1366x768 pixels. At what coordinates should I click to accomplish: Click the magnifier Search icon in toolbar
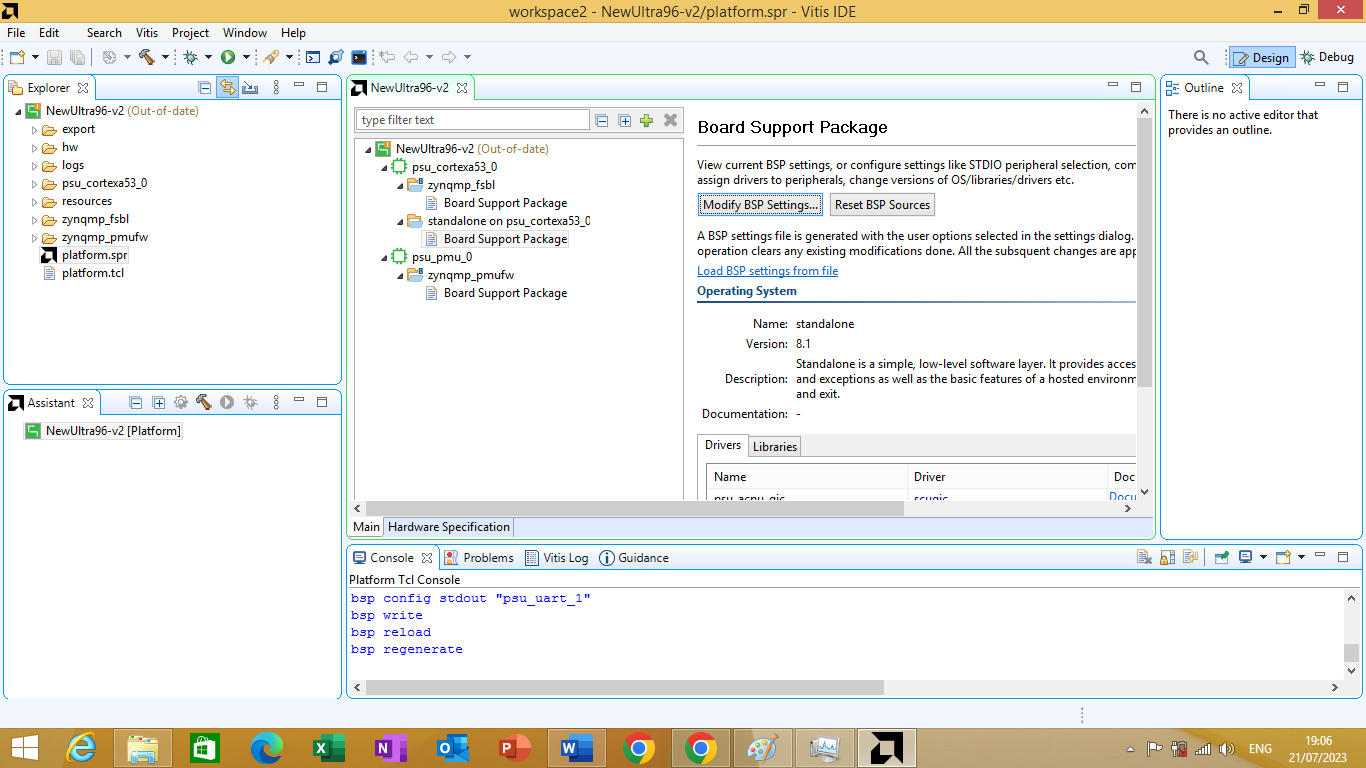coord(1202,58)
